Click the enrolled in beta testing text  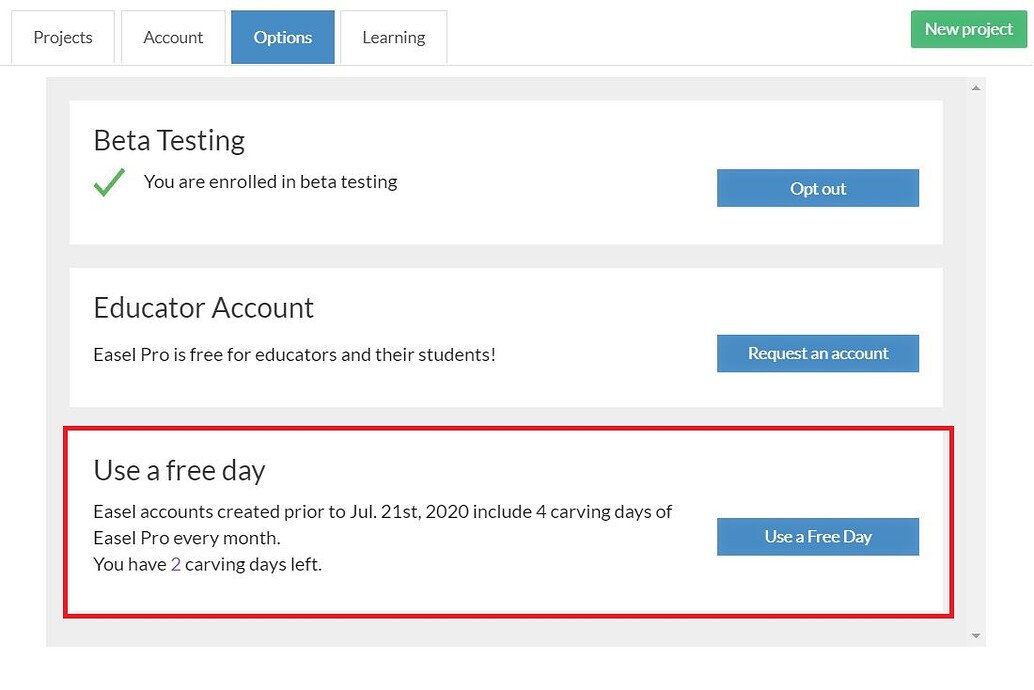[x=270, y=182]
